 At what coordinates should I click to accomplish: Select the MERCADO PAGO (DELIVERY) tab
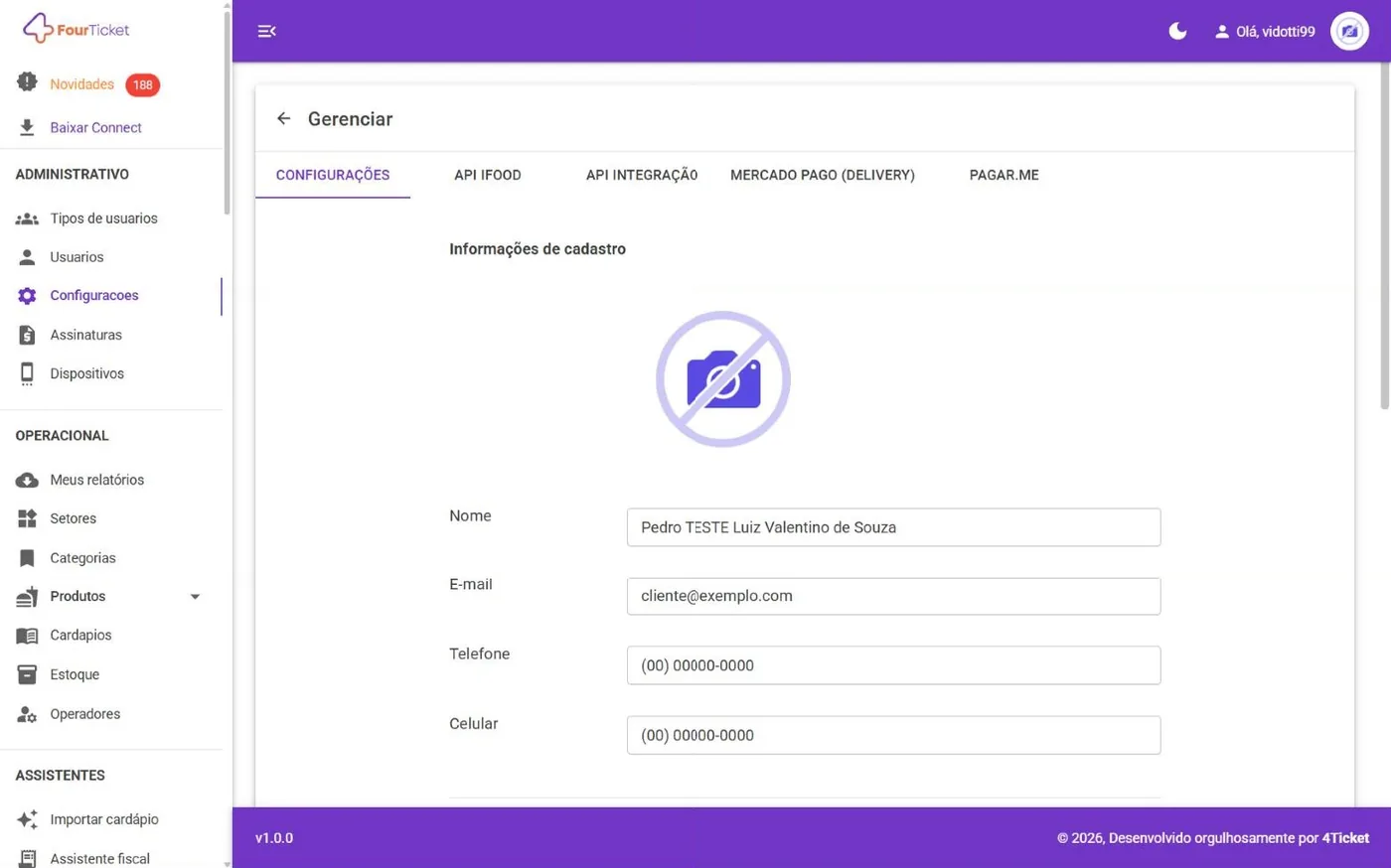(x=823, y=175)
